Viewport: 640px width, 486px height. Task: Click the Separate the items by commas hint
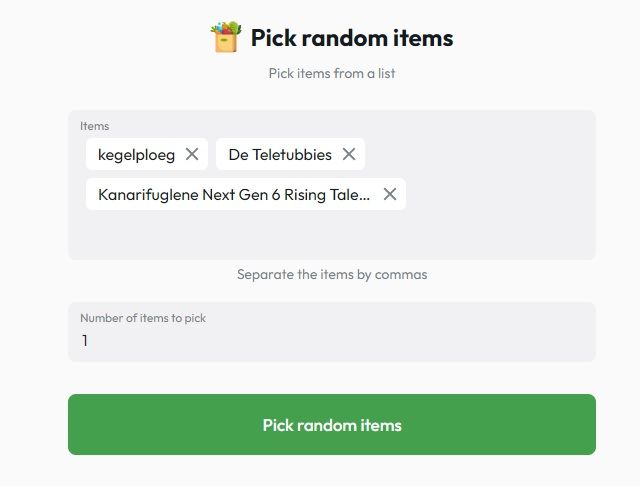[332, 274]
